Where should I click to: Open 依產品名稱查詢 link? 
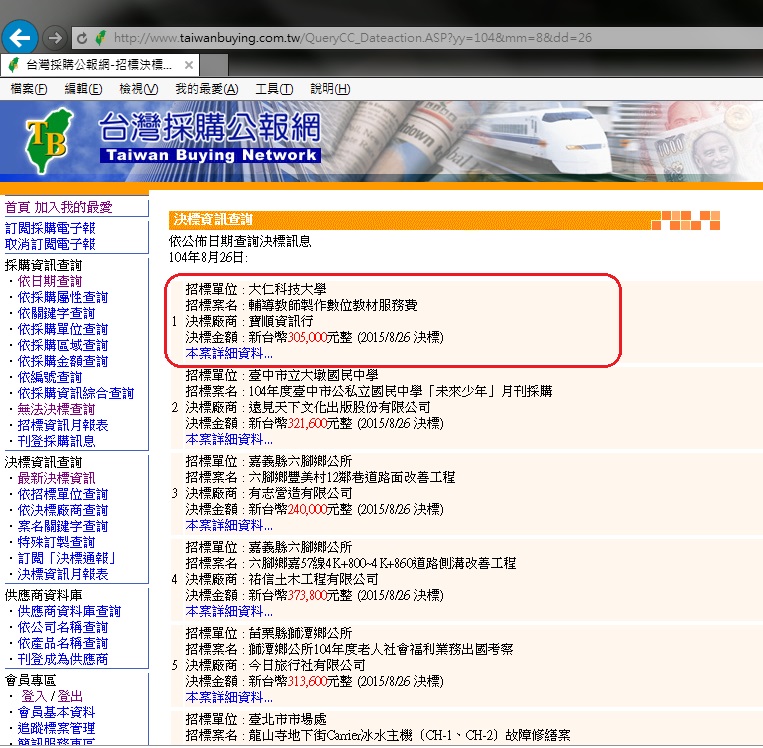pyautogui.click(x=63, y=643)
